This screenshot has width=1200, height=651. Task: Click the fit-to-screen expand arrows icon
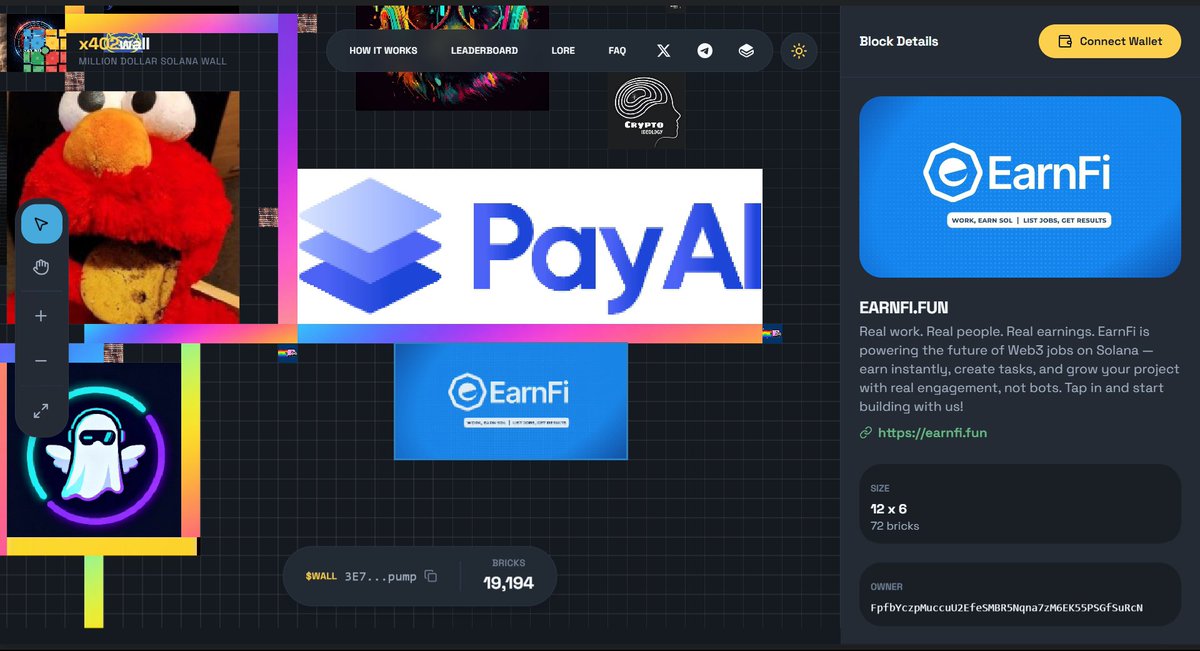click(41, 411)
